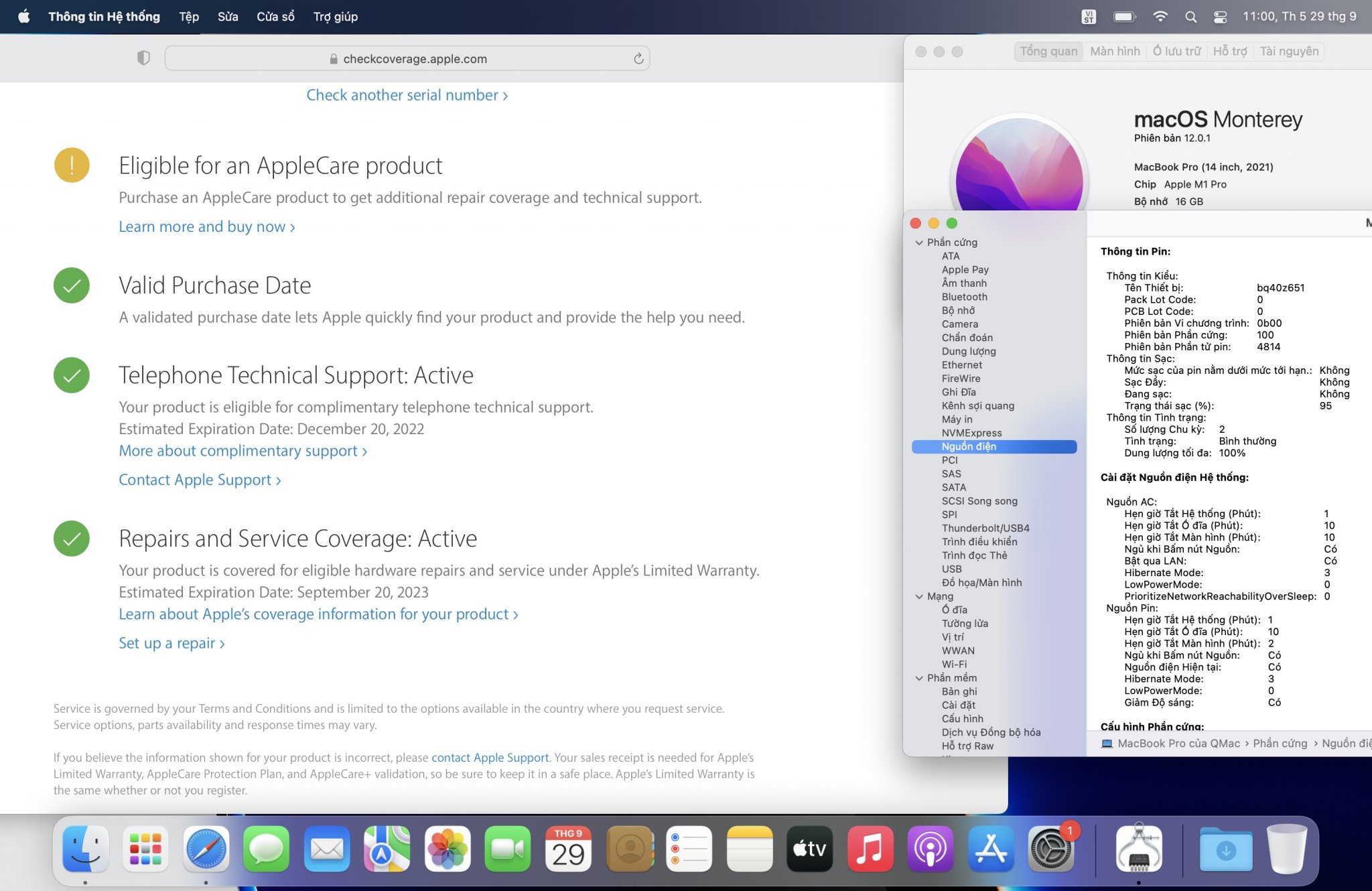Open the Cửa sổ menu

(x=275, y=17)
